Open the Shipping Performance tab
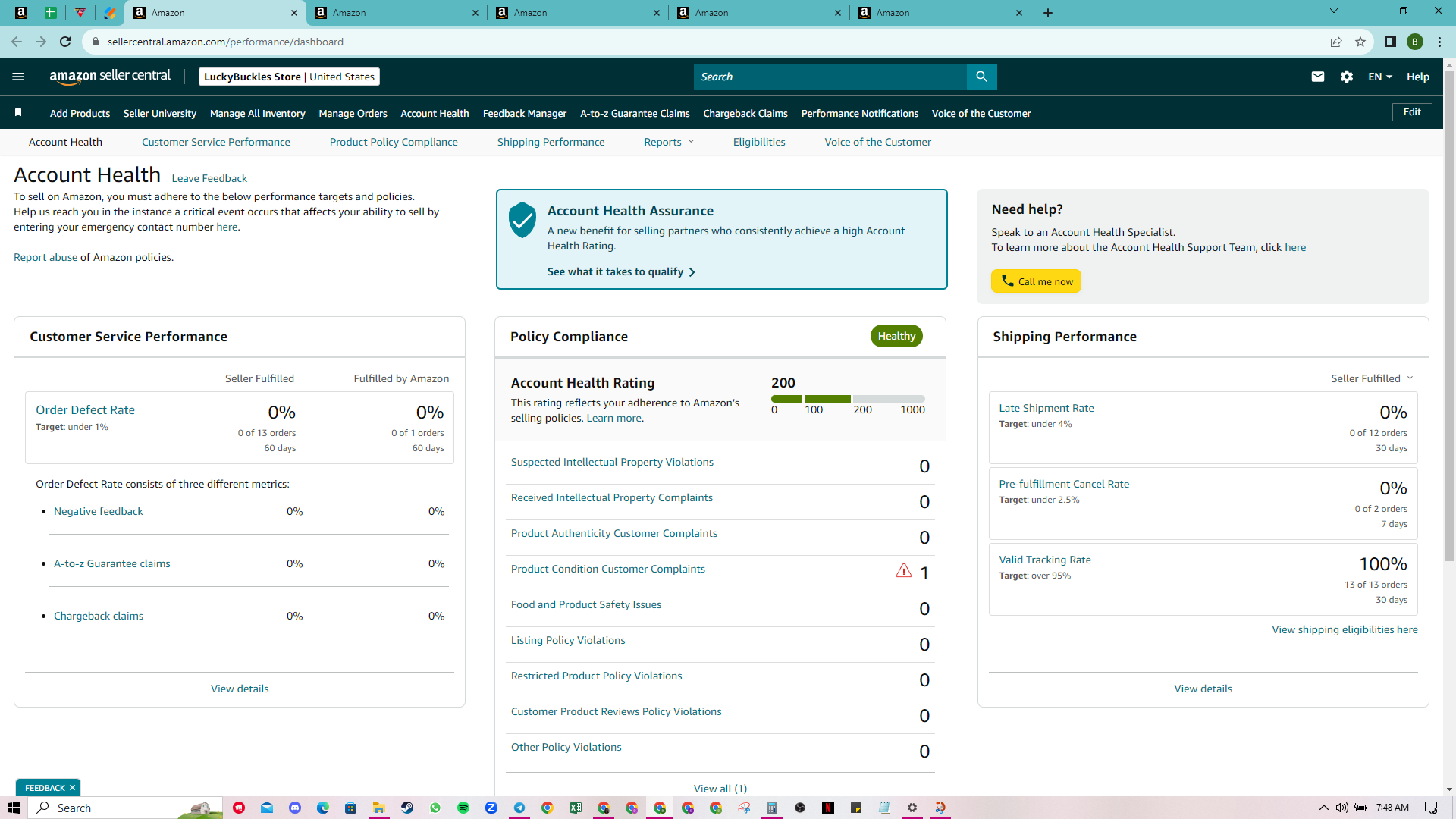The height and width of the screenshot is (819, 1456). (551, 142)
